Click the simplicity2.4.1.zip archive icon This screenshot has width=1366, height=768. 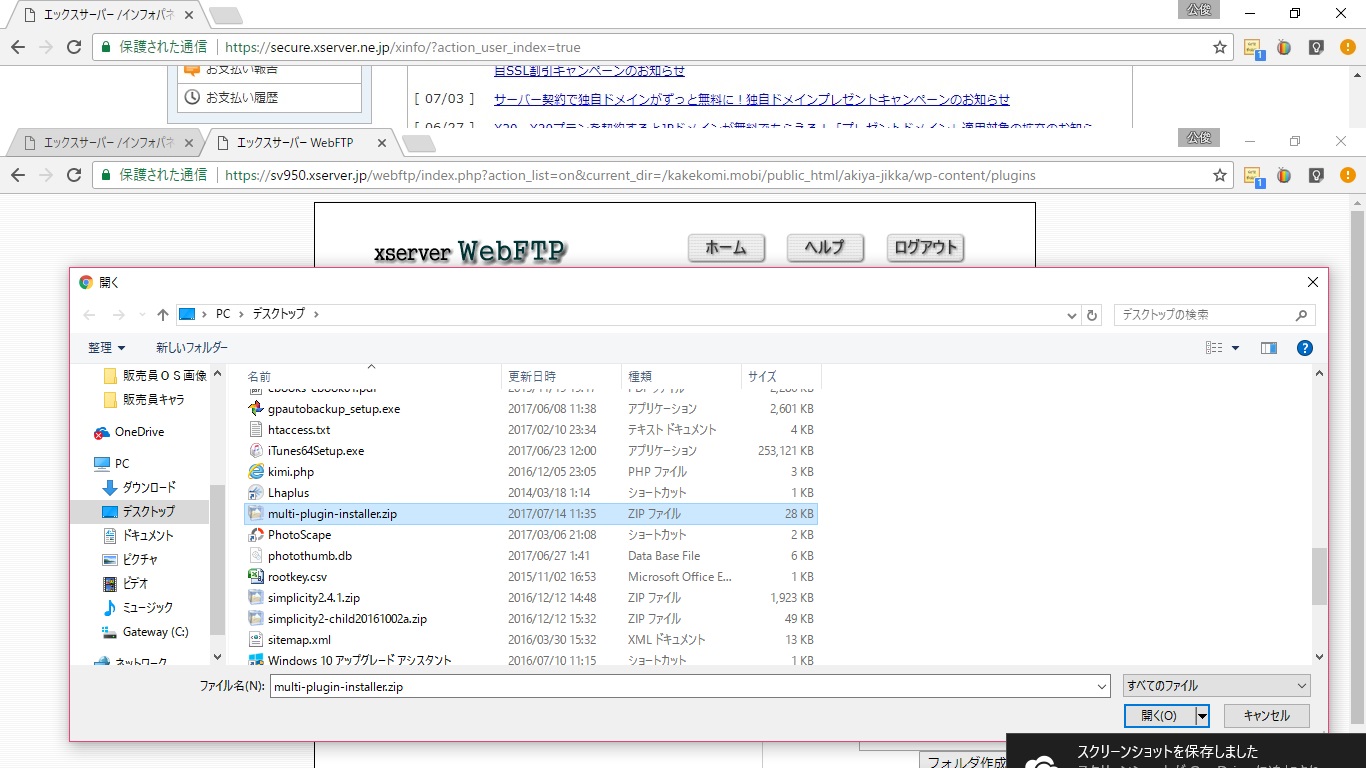pyautogui.click(x=256, y=598)
